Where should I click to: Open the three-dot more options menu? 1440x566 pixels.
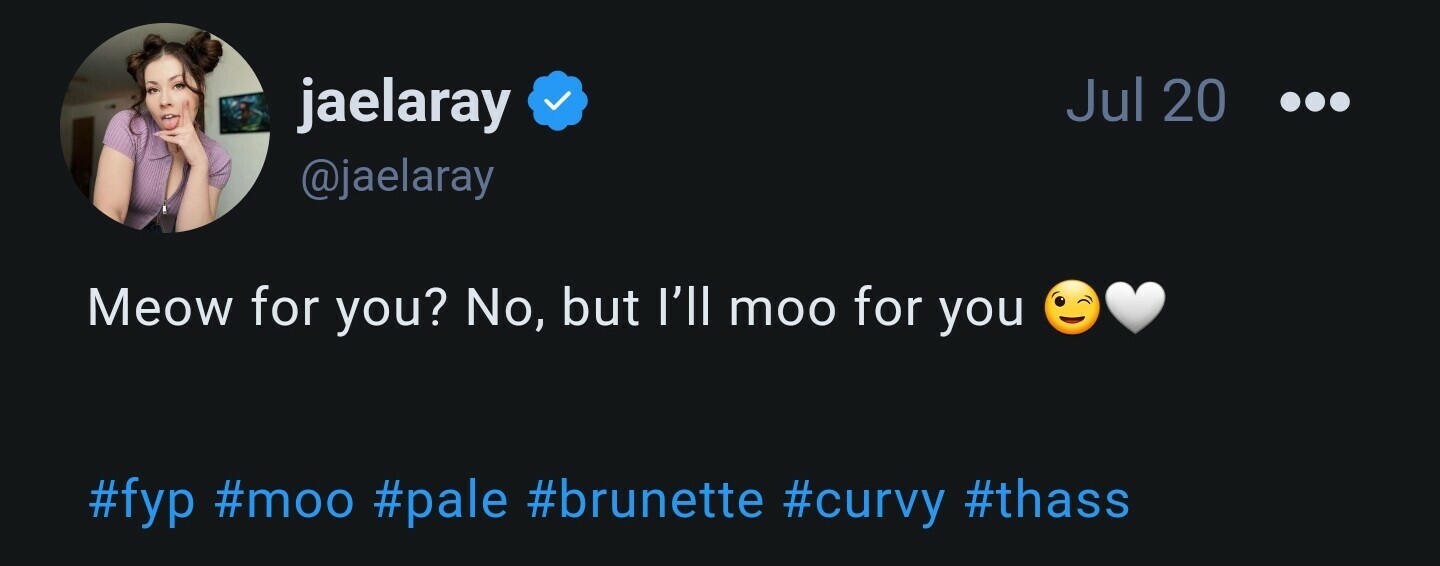pyautogui.click(x=1315, y=101)
